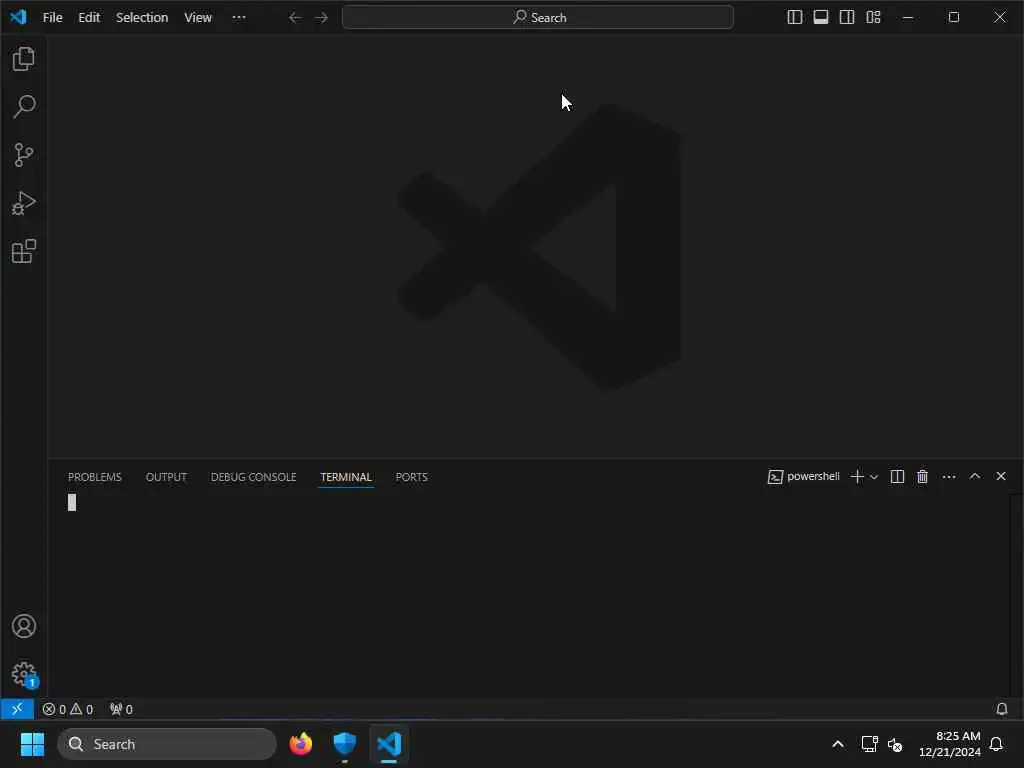
Task: Open the Search view in activity bar
Action: 24,106
